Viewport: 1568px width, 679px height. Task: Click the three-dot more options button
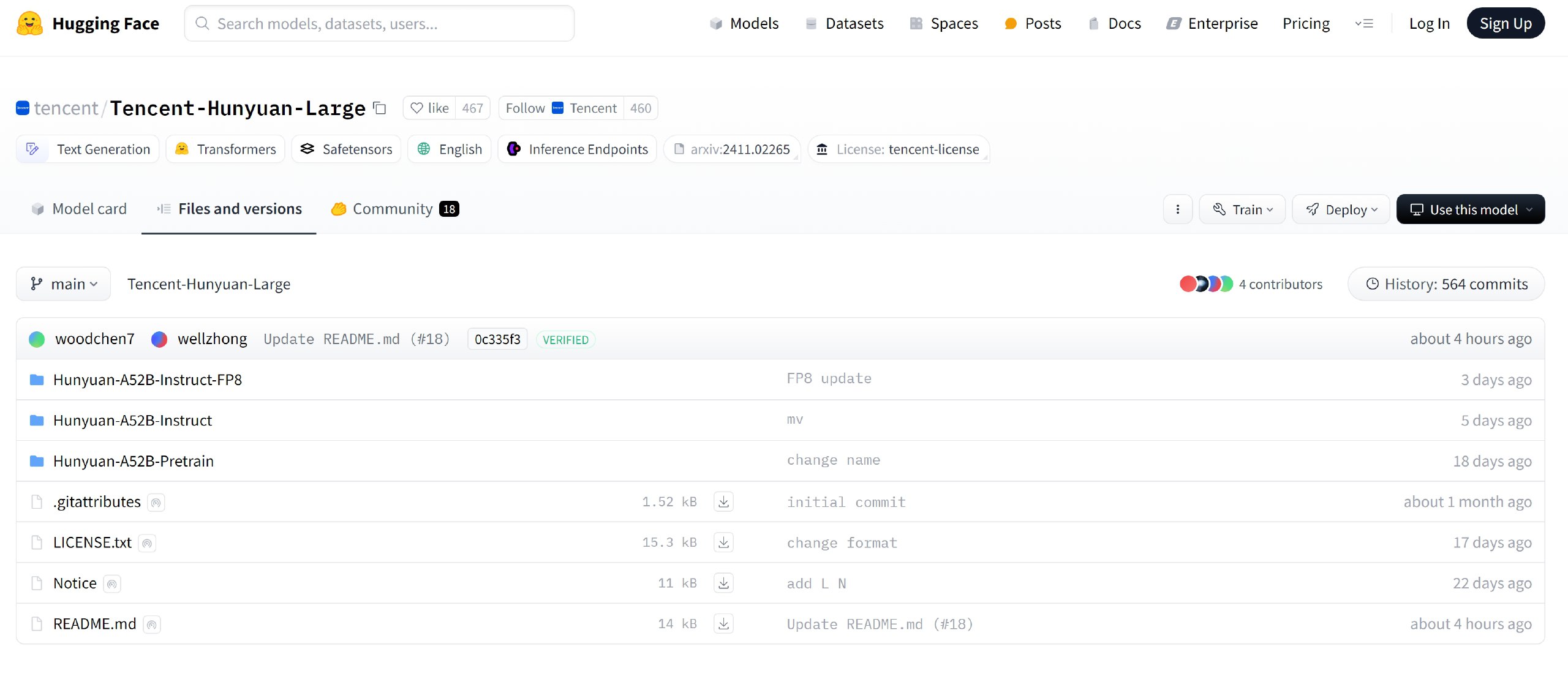(1177, 209)
